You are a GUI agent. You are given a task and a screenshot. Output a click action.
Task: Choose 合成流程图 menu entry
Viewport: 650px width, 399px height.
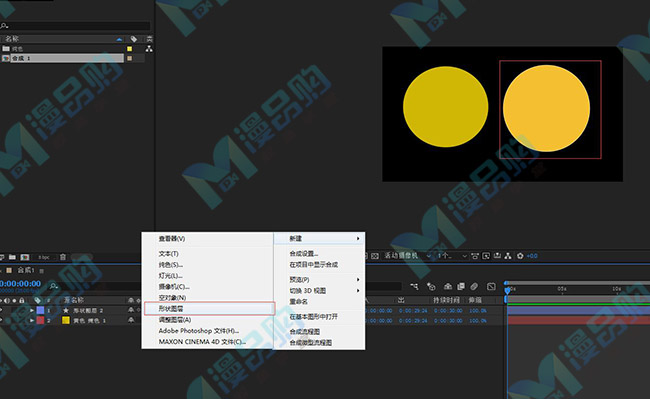click(x=319, y=331)
